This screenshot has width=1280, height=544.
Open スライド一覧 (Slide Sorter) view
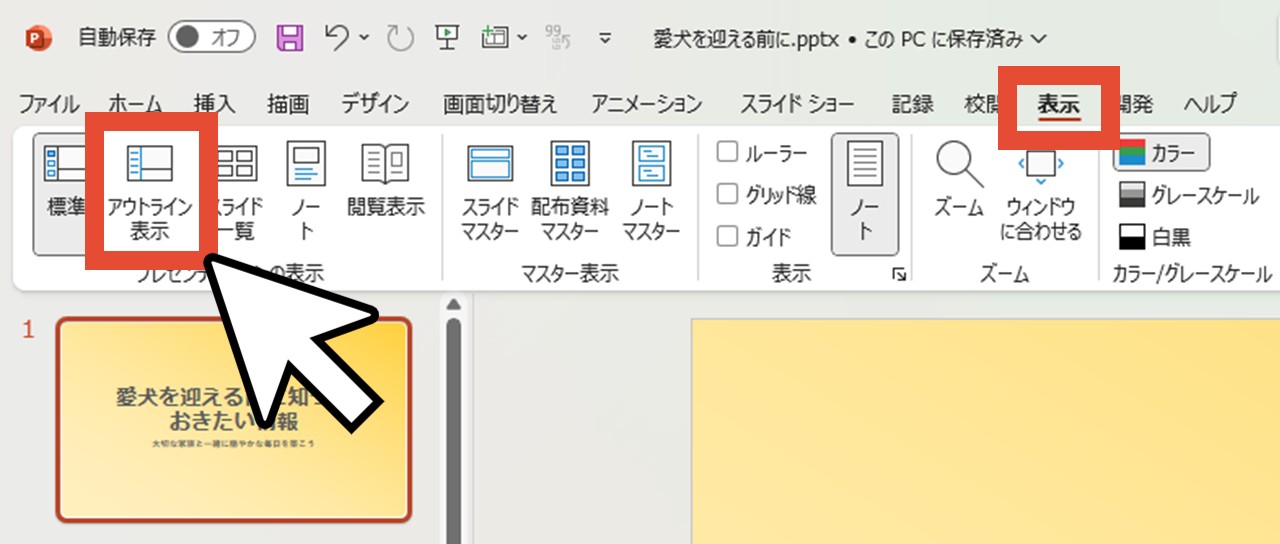click(236, 193)
